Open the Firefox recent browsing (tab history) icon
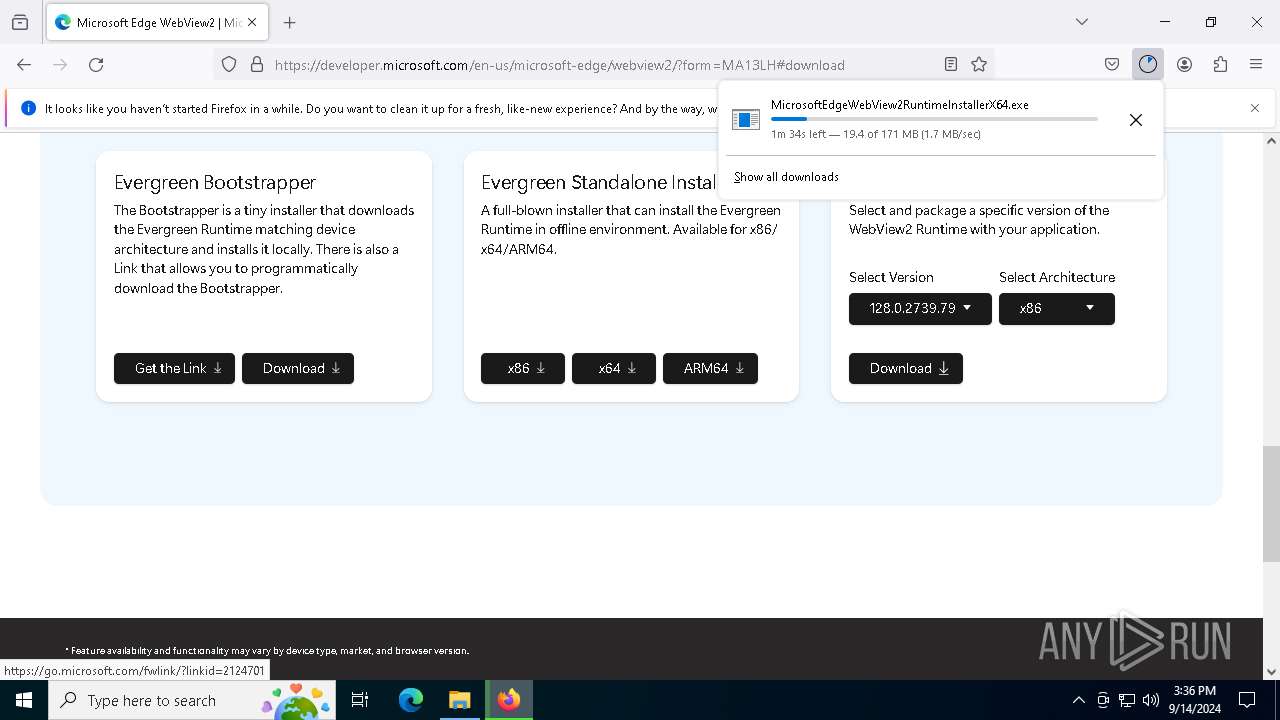The image size is (1280, 720). pyautogui.click(x=20, y=22)
